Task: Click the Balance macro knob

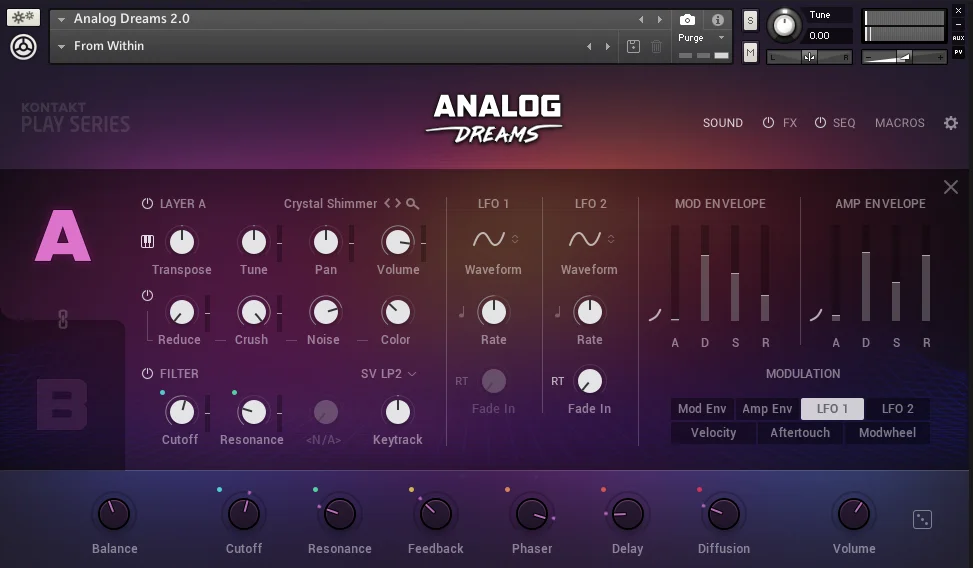Action: pyautogui.click(x=114, y=514)
